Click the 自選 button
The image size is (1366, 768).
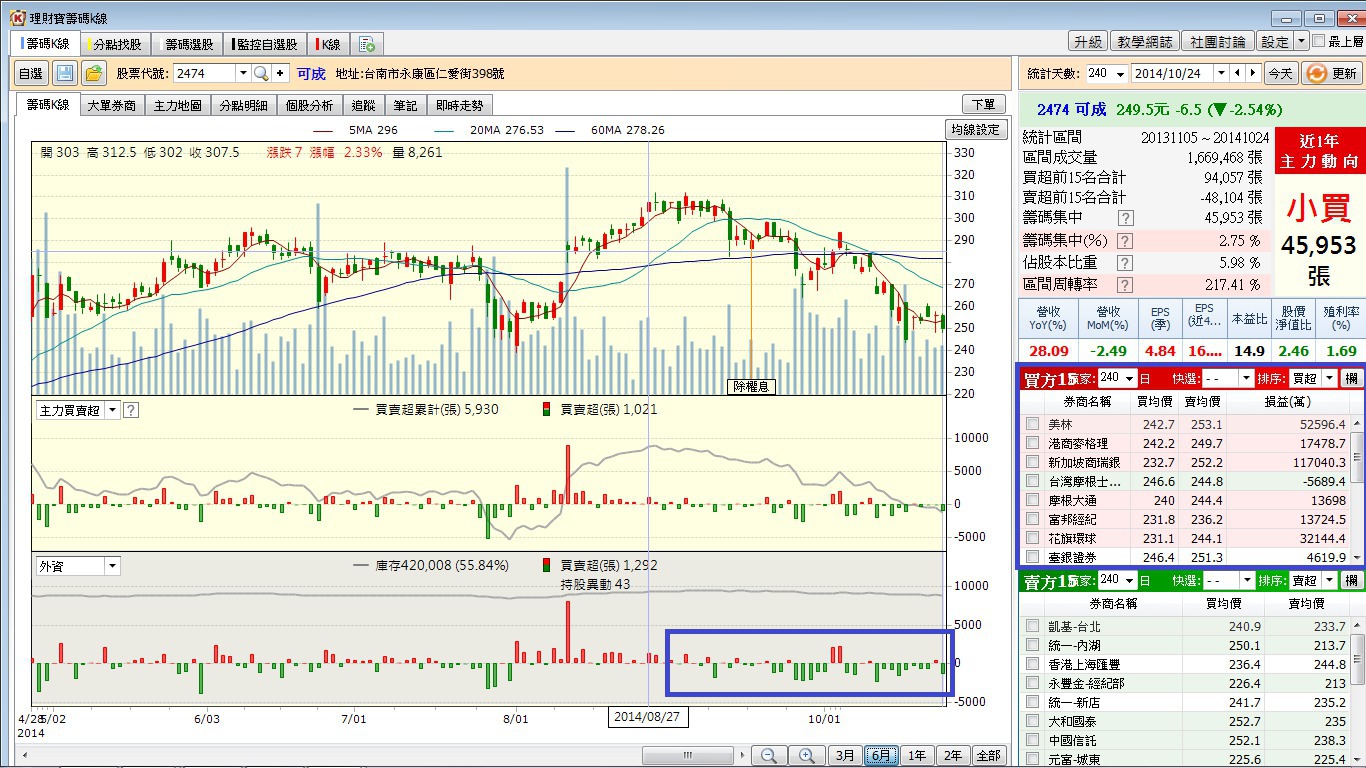point(31,73)
